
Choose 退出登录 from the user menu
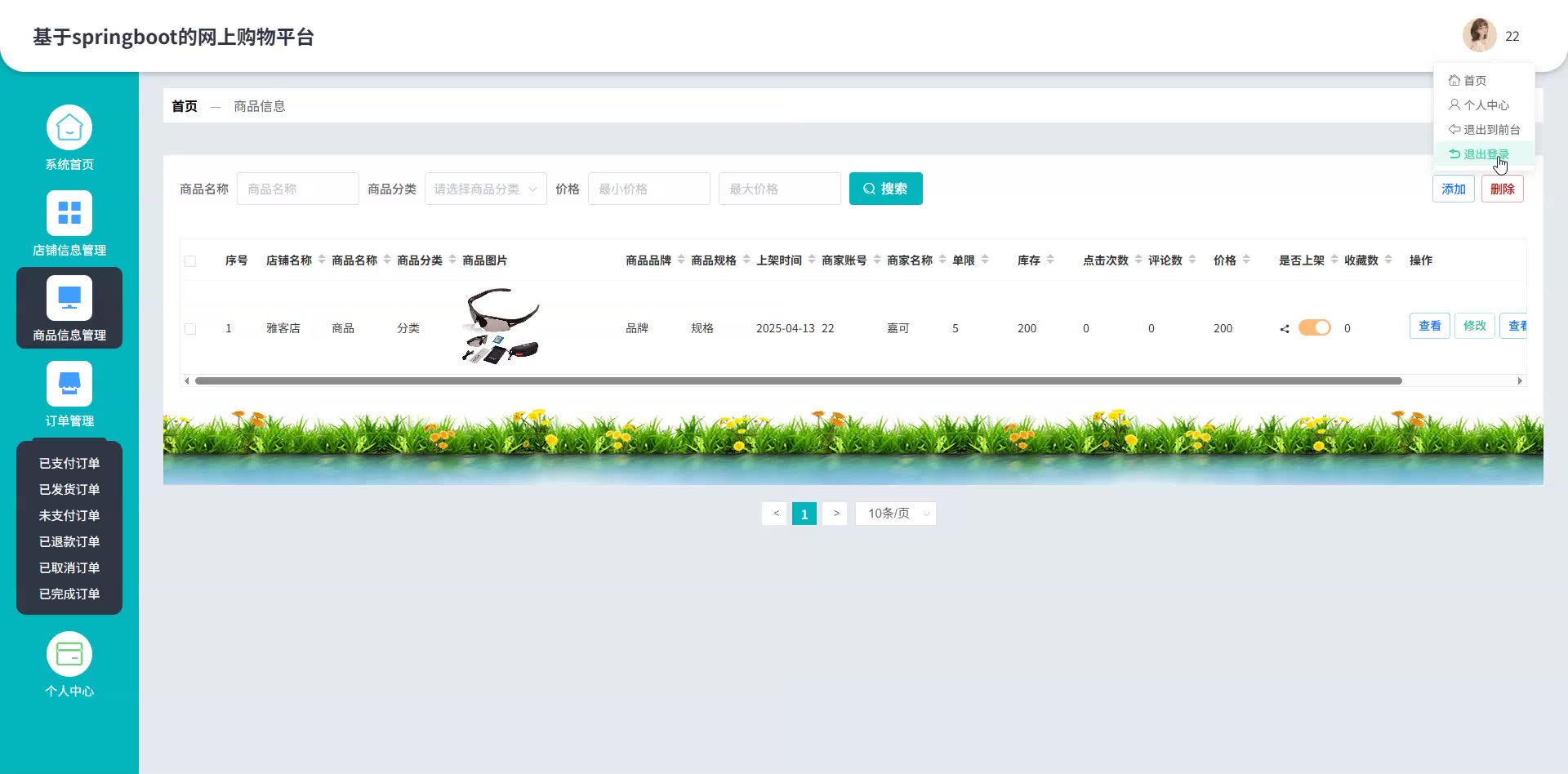[x=1484, y=153]
